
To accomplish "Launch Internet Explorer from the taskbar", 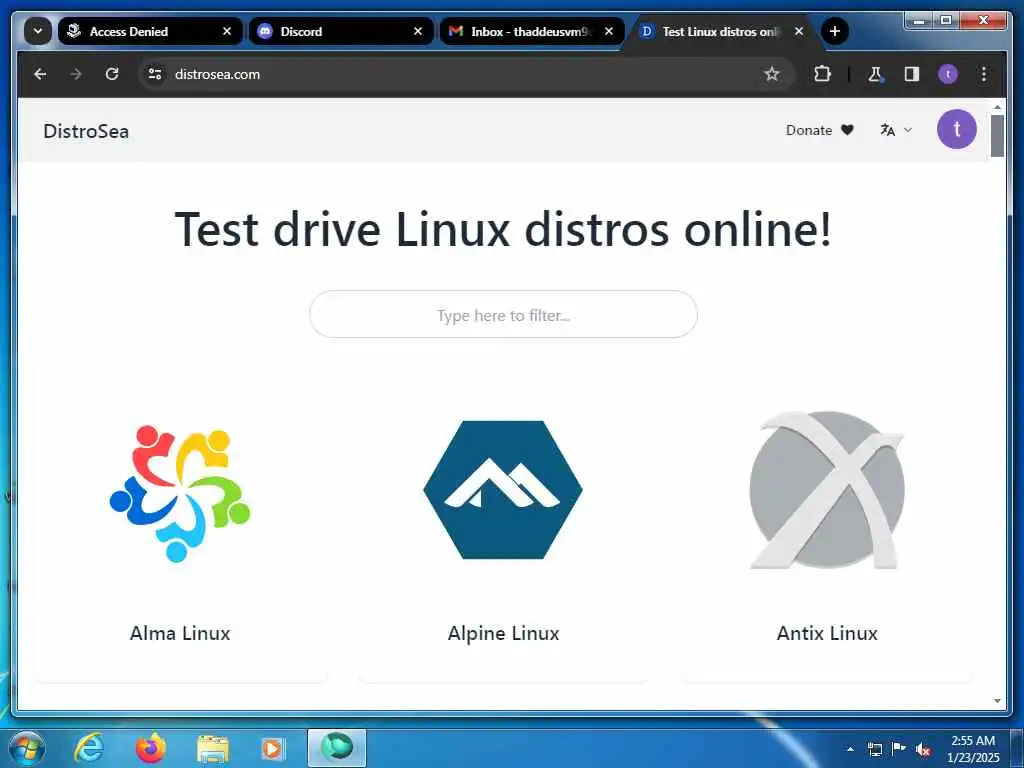I will coord(89,748).
